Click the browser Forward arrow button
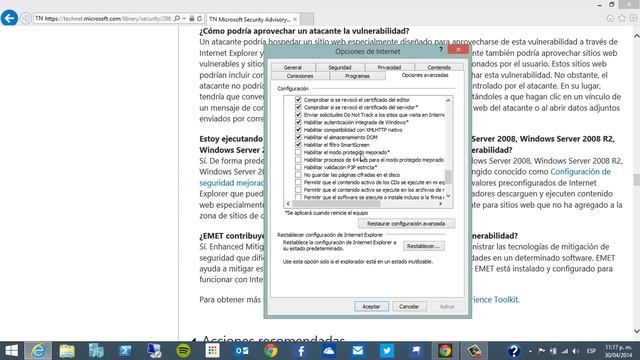The image size is (640, 360). (x=26, y=19)
